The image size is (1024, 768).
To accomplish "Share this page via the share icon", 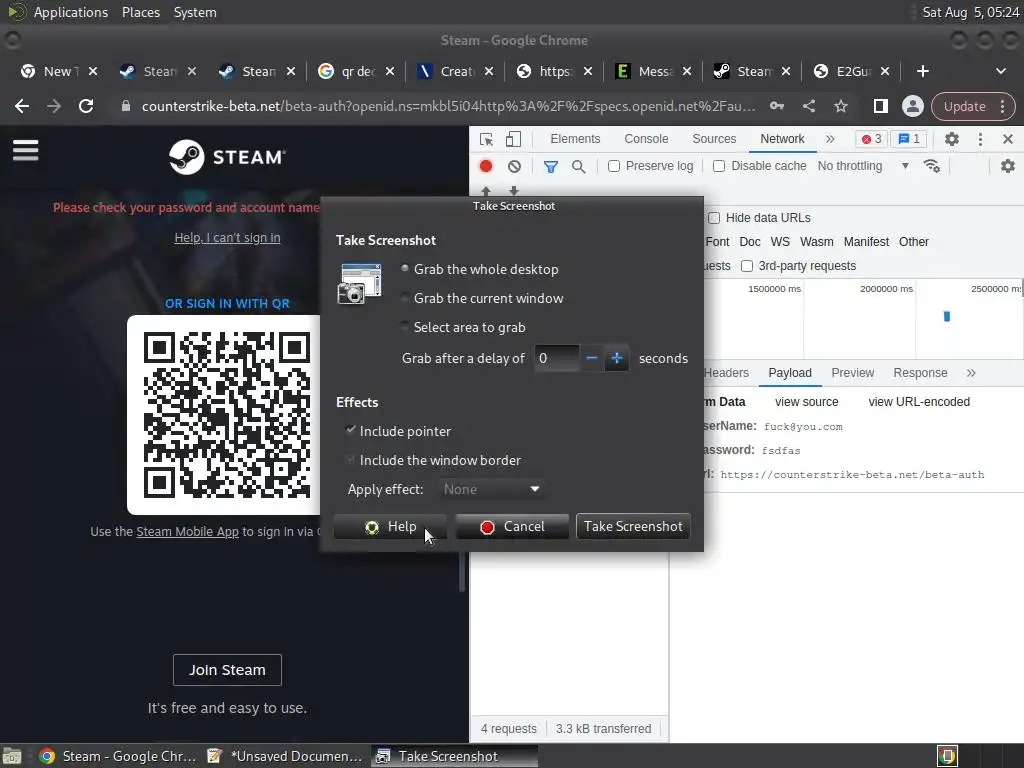I will pos(808,106).
